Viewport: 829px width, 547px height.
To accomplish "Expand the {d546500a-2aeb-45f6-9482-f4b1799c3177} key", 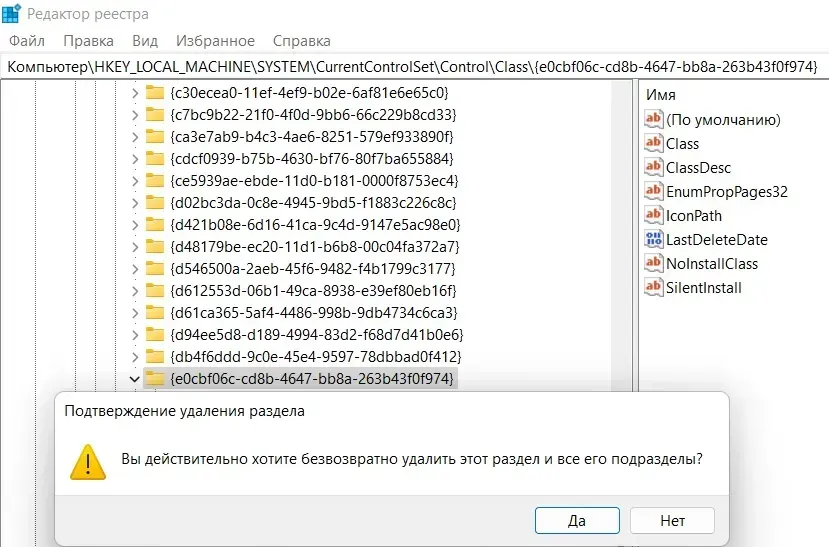I will (135, 269).
